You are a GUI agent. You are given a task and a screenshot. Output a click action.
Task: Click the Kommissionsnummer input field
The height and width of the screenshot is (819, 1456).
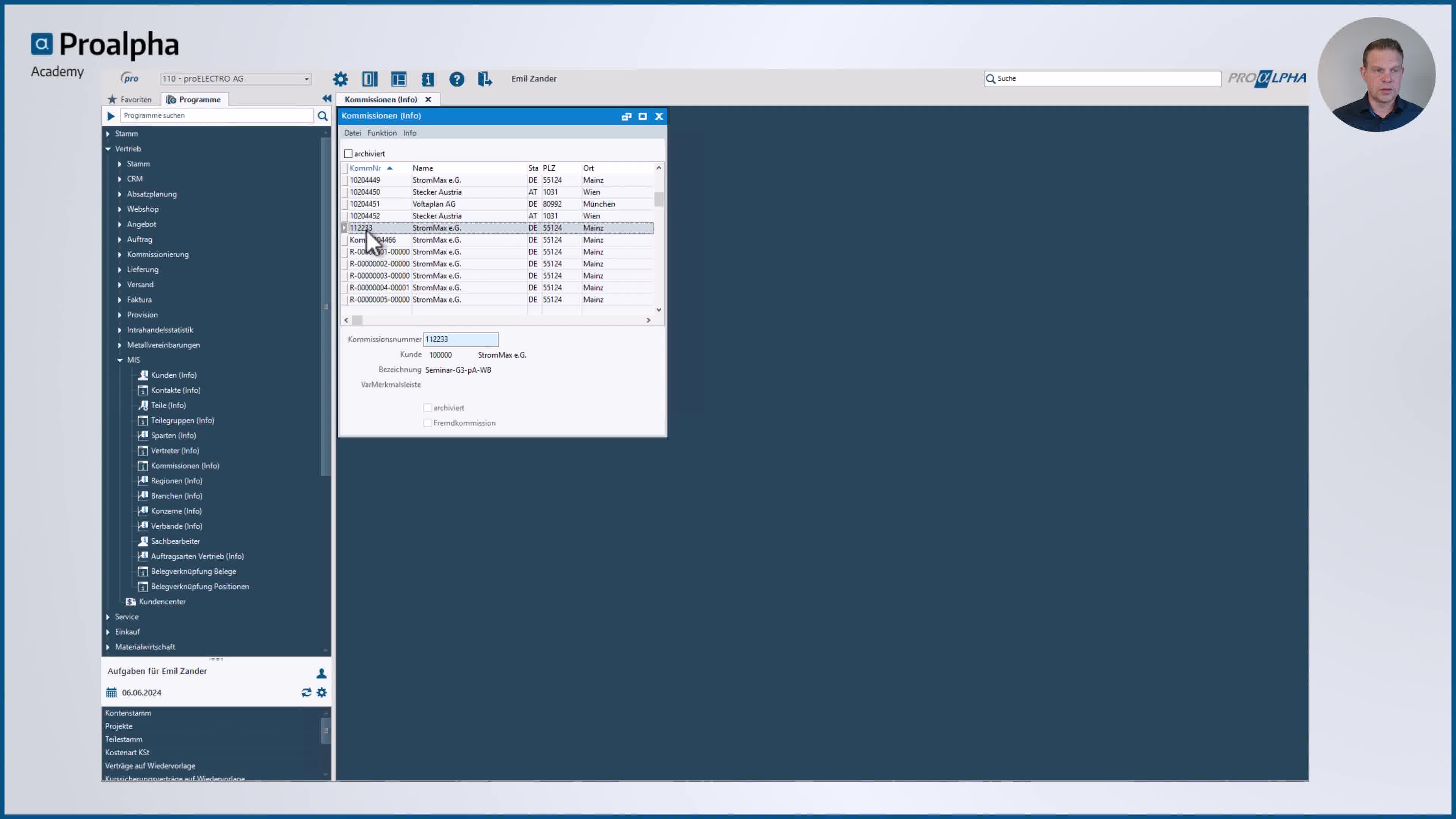pyautogui.click(x=461, y=340)
